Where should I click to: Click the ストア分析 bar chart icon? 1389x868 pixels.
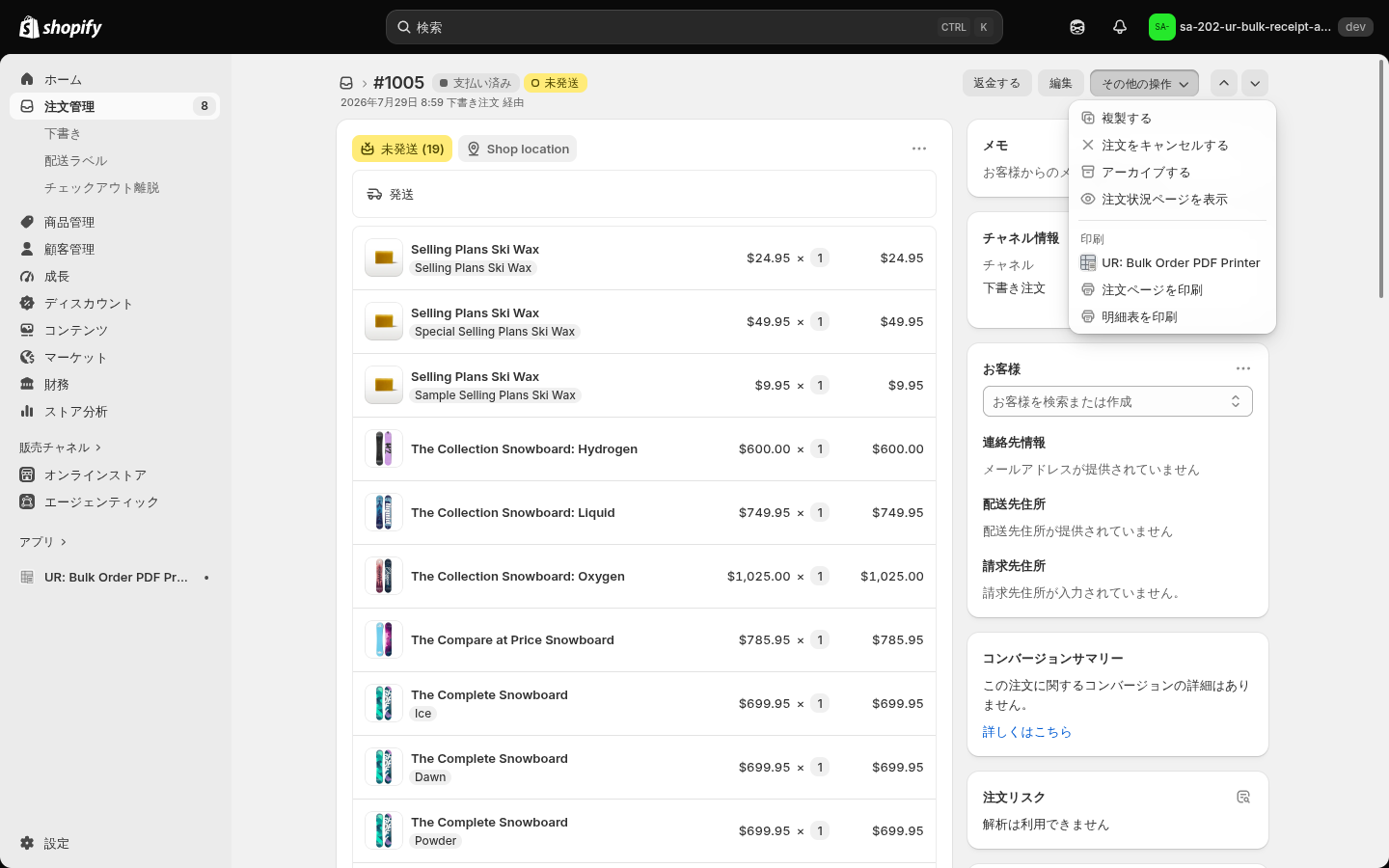tap(27, 411)
